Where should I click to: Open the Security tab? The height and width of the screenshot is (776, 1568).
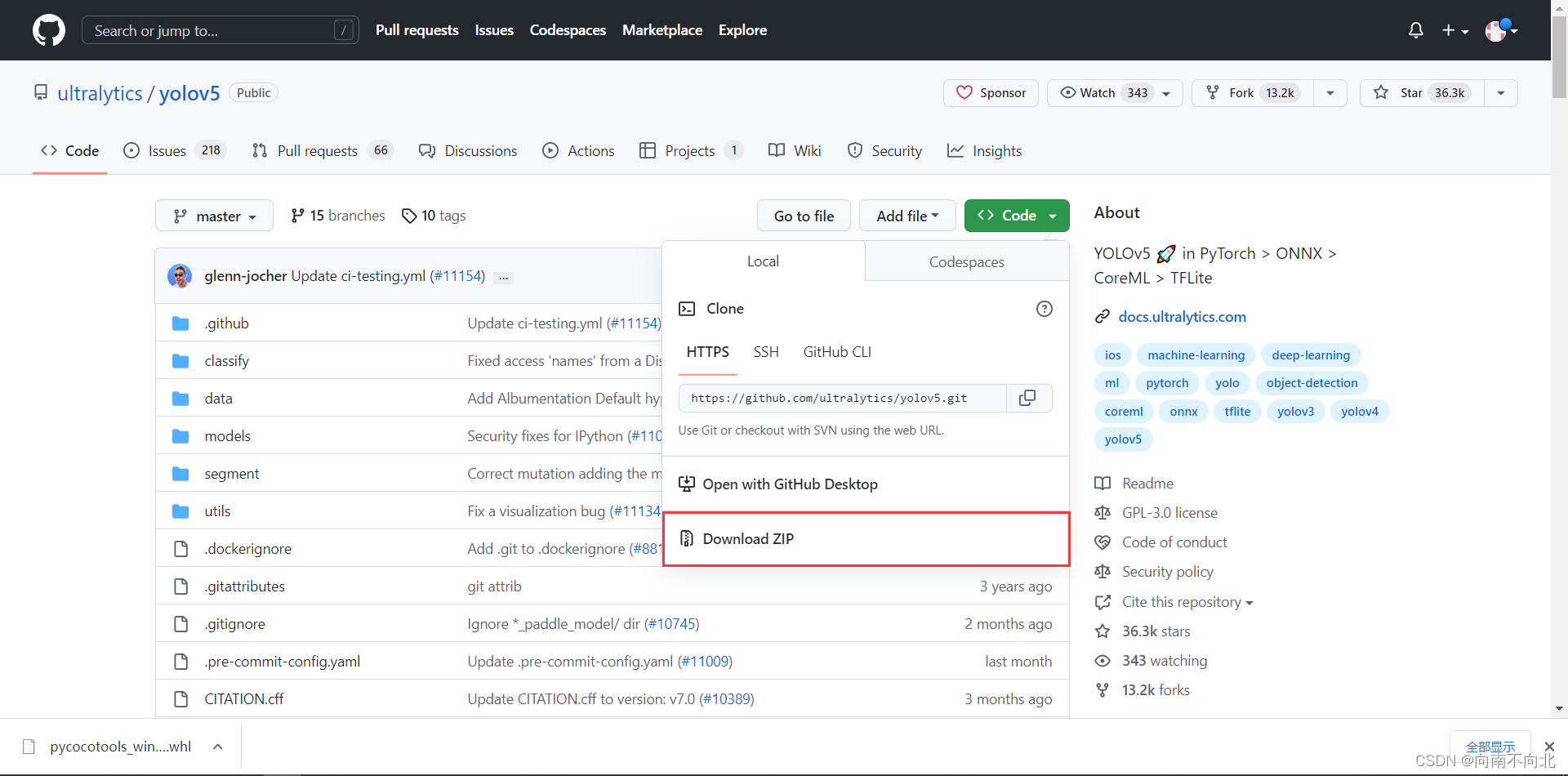[884, 151]
